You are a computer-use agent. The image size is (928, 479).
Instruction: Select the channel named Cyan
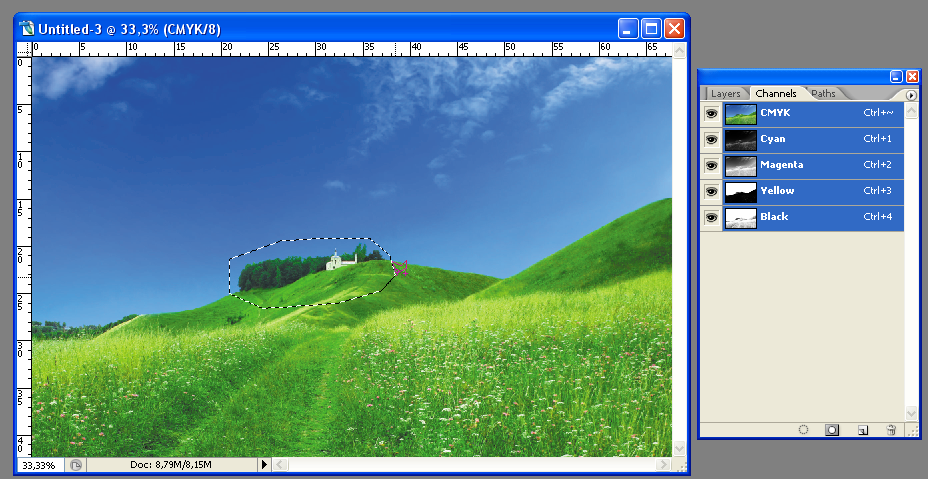pos(772,139)
